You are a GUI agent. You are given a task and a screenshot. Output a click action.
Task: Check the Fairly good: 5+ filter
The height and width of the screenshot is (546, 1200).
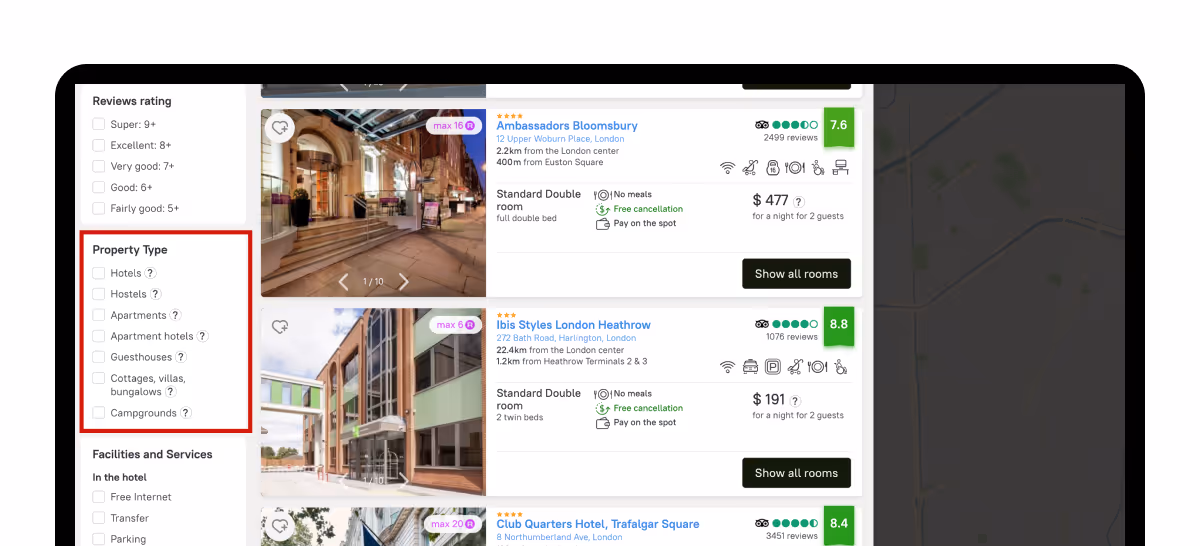[99, 208]
